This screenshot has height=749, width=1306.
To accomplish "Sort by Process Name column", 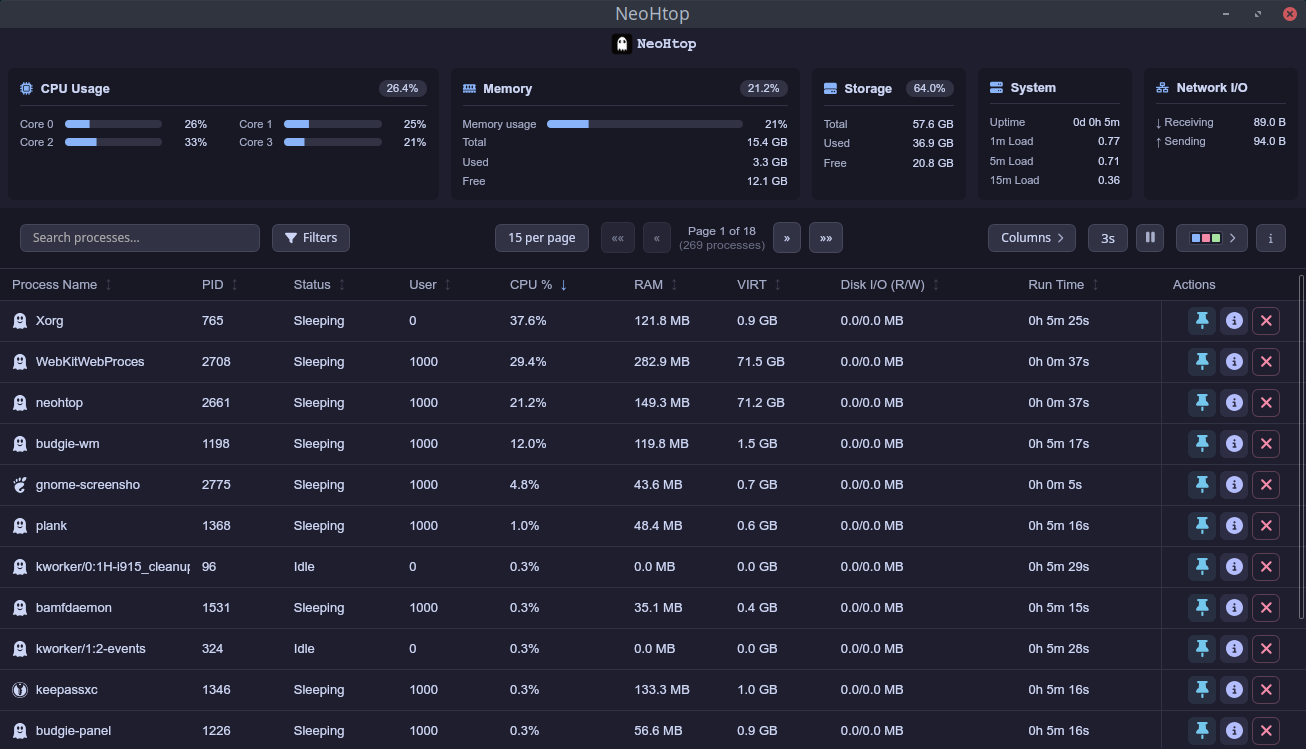I will 62,285.
